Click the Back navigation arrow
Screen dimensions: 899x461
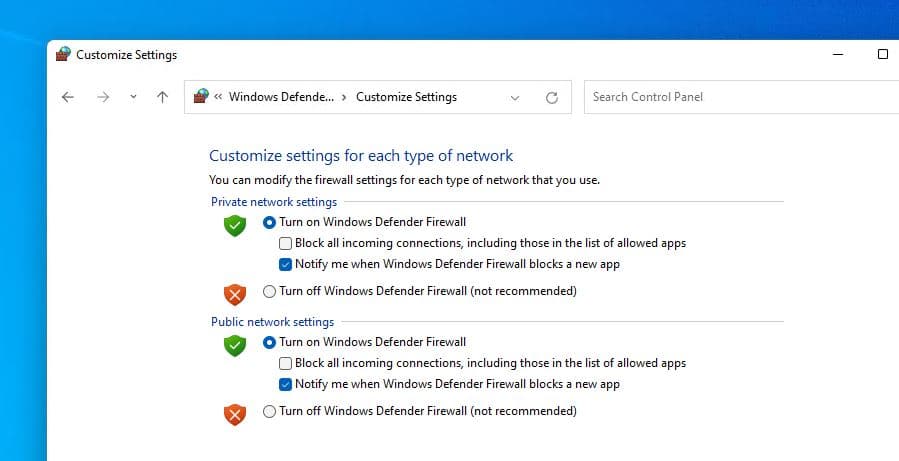click(x=68, y=97)
